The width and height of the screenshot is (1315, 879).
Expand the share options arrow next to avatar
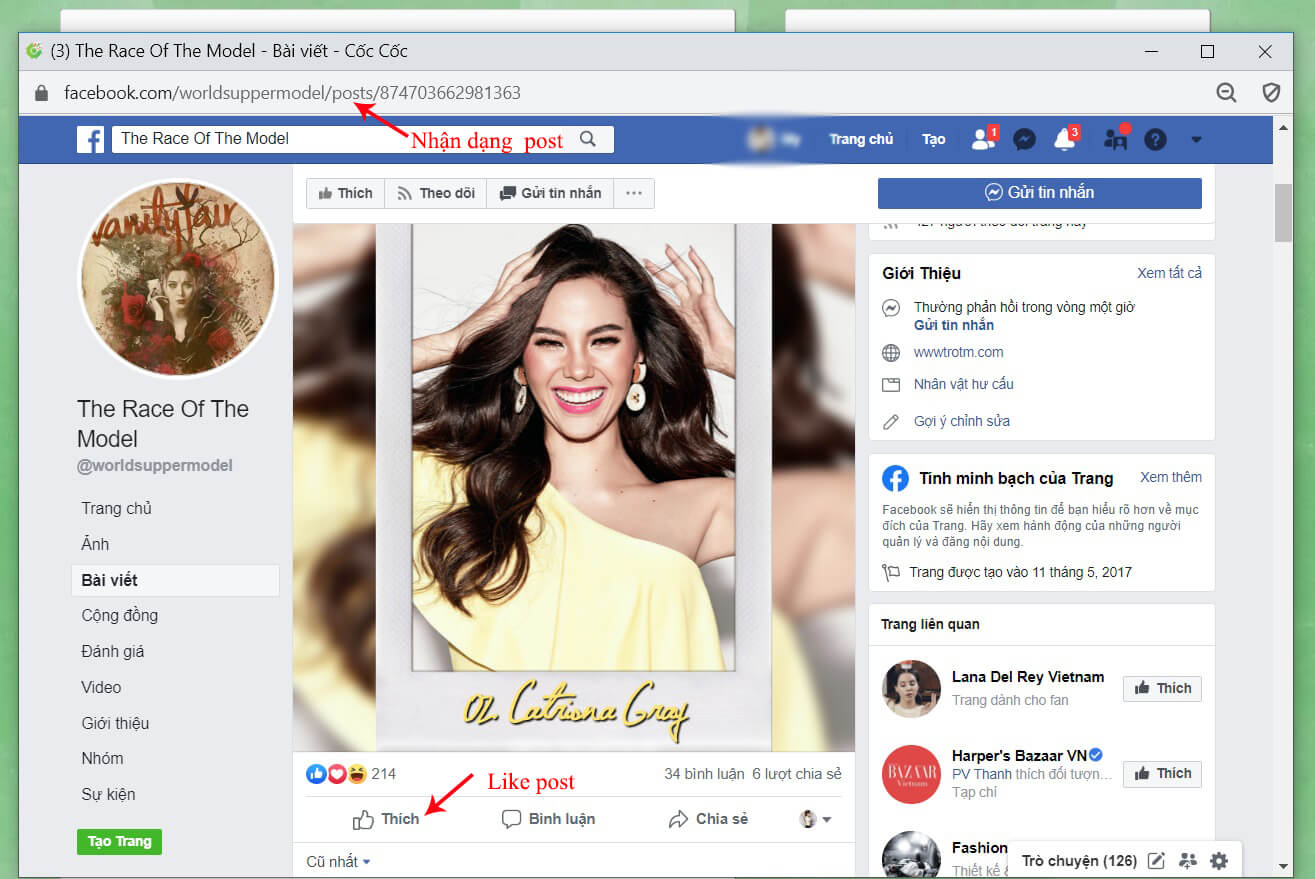click(825, 818)
